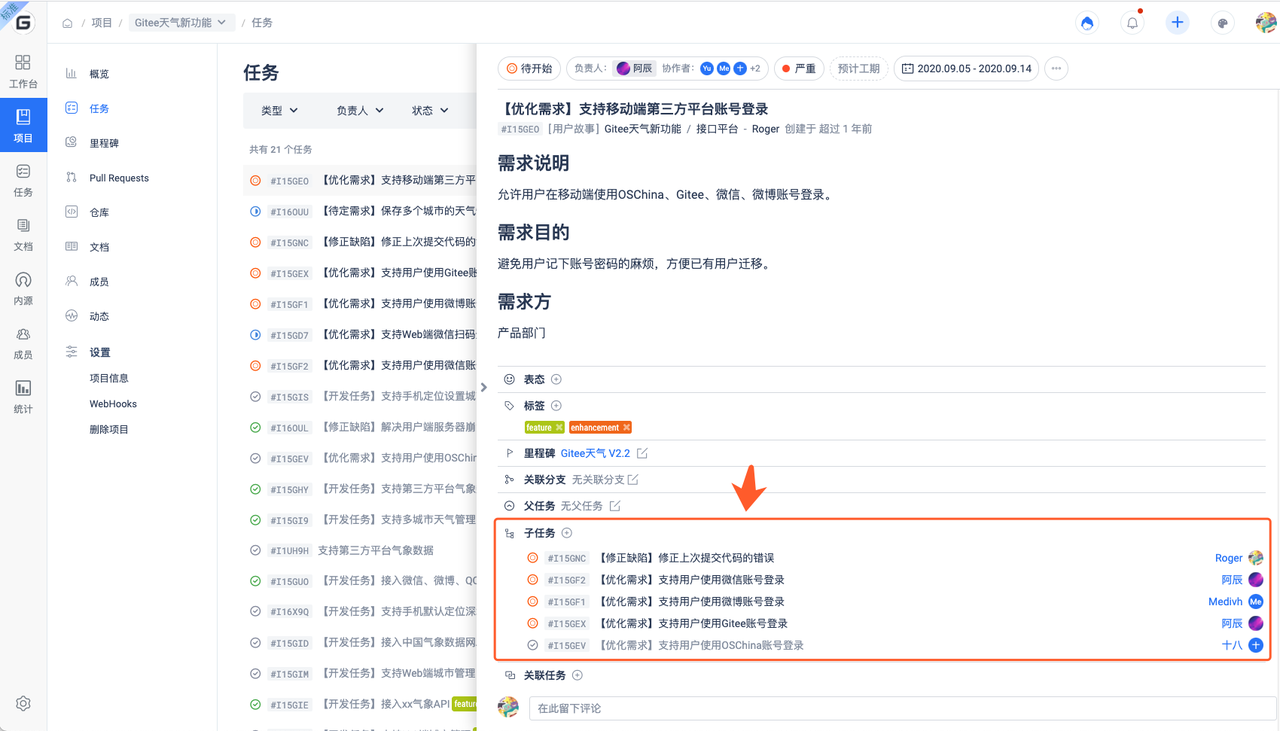Change the 严重 priority selector

point(799,69)
